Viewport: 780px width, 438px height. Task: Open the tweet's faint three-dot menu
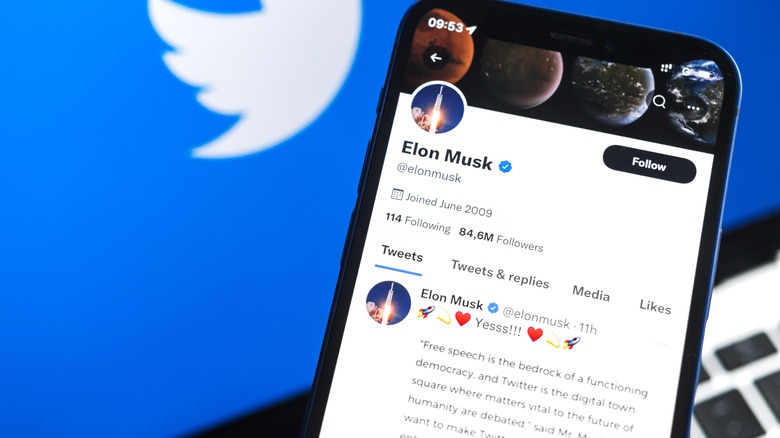tap(660, 344)
